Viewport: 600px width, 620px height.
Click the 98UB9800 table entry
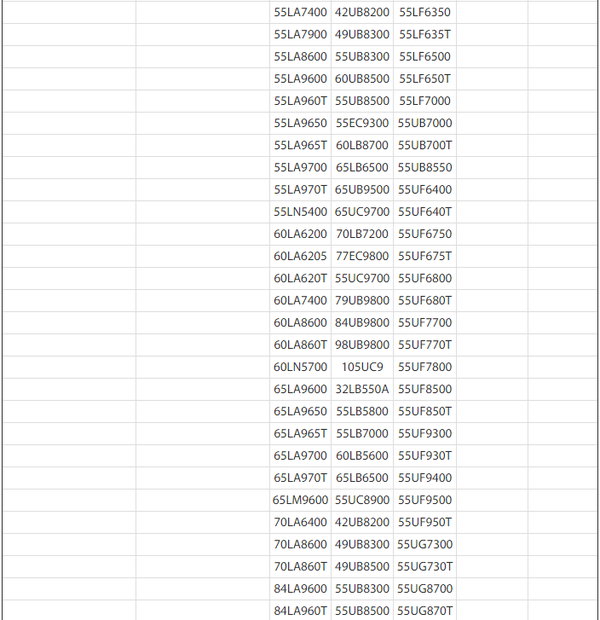[362, 345]
